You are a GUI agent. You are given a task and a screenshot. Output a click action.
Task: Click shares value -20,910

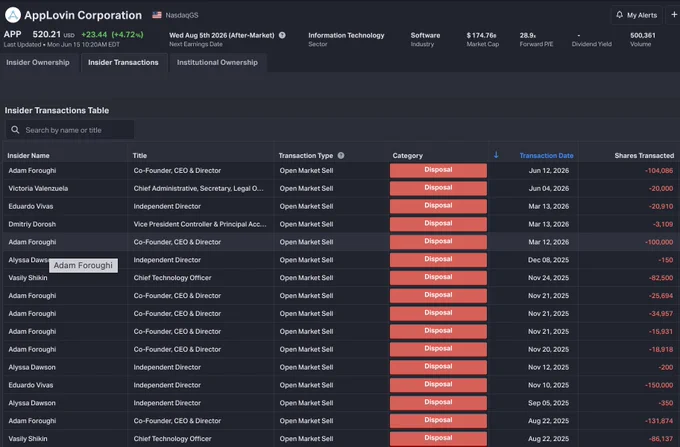point(661,206)
